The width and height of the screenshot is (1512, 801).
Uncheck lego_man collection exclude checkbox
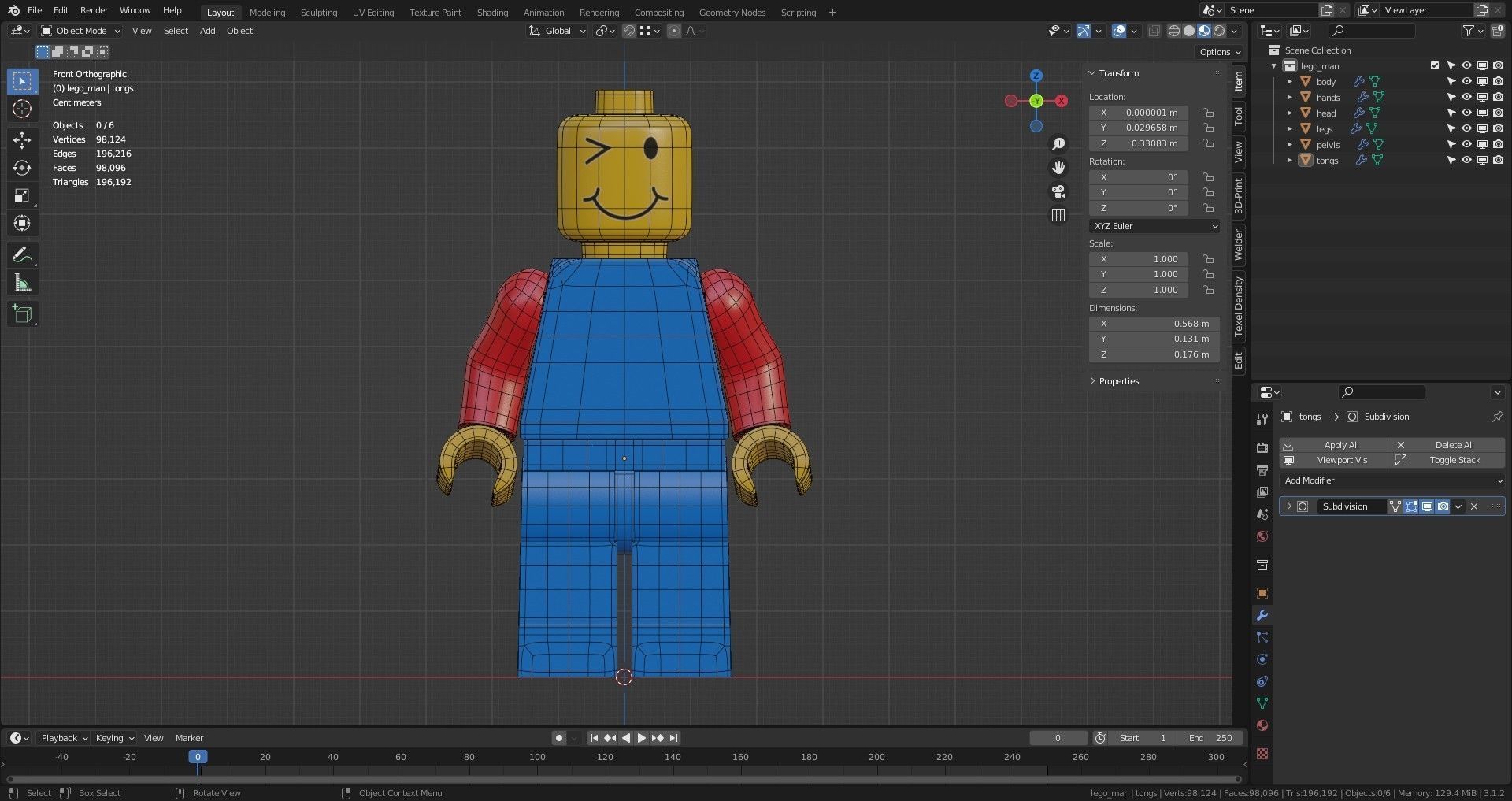pos(1435,66)
